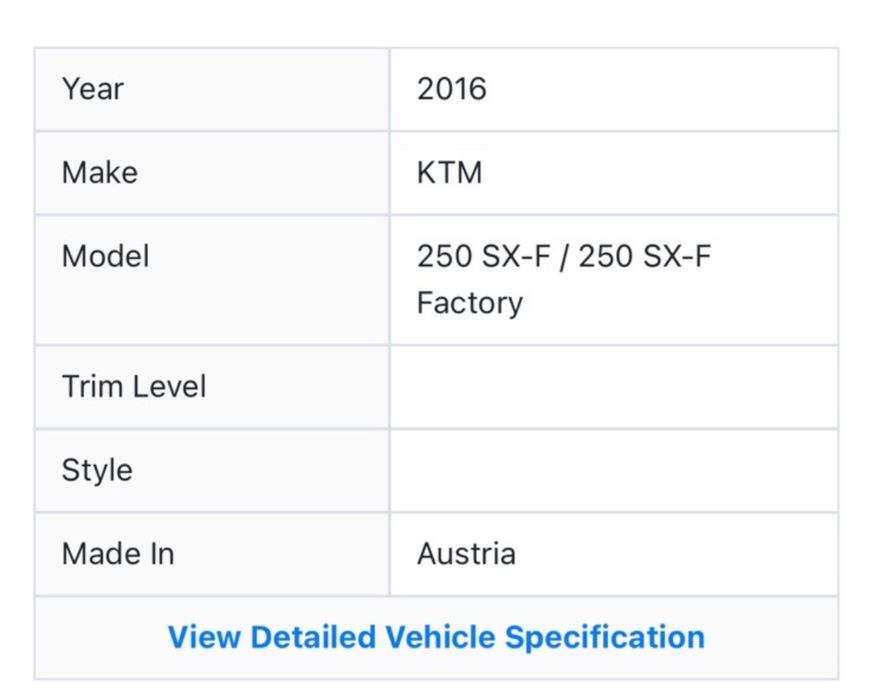This screenshot has width=873, height=700.
Task: Click the Model label cell
Action: (x=105, y=256)
